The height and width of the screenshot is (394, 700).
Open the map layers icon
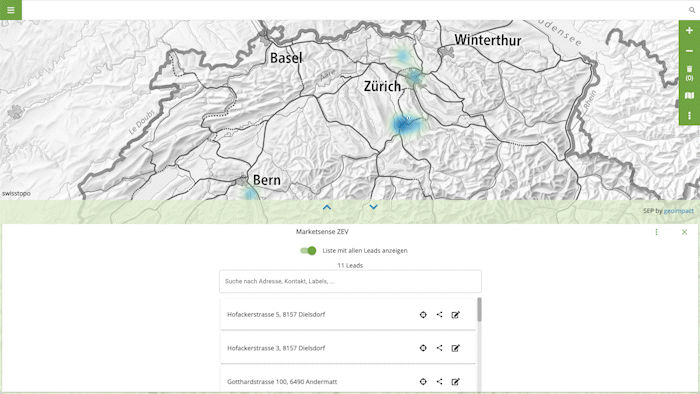(689, 95)
